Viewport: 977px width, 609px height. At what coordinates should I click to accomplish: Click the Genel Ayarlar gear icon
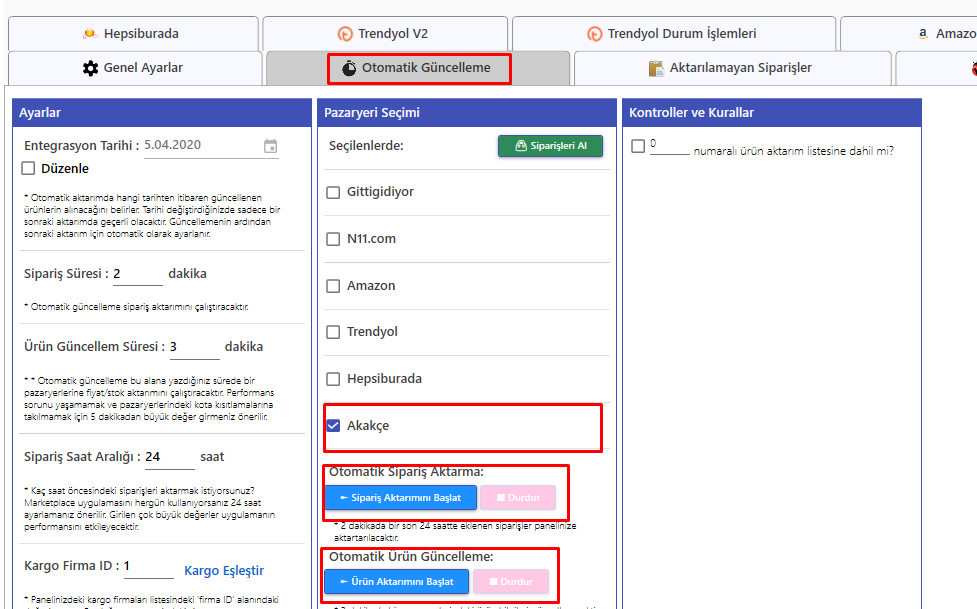point(90,68)
